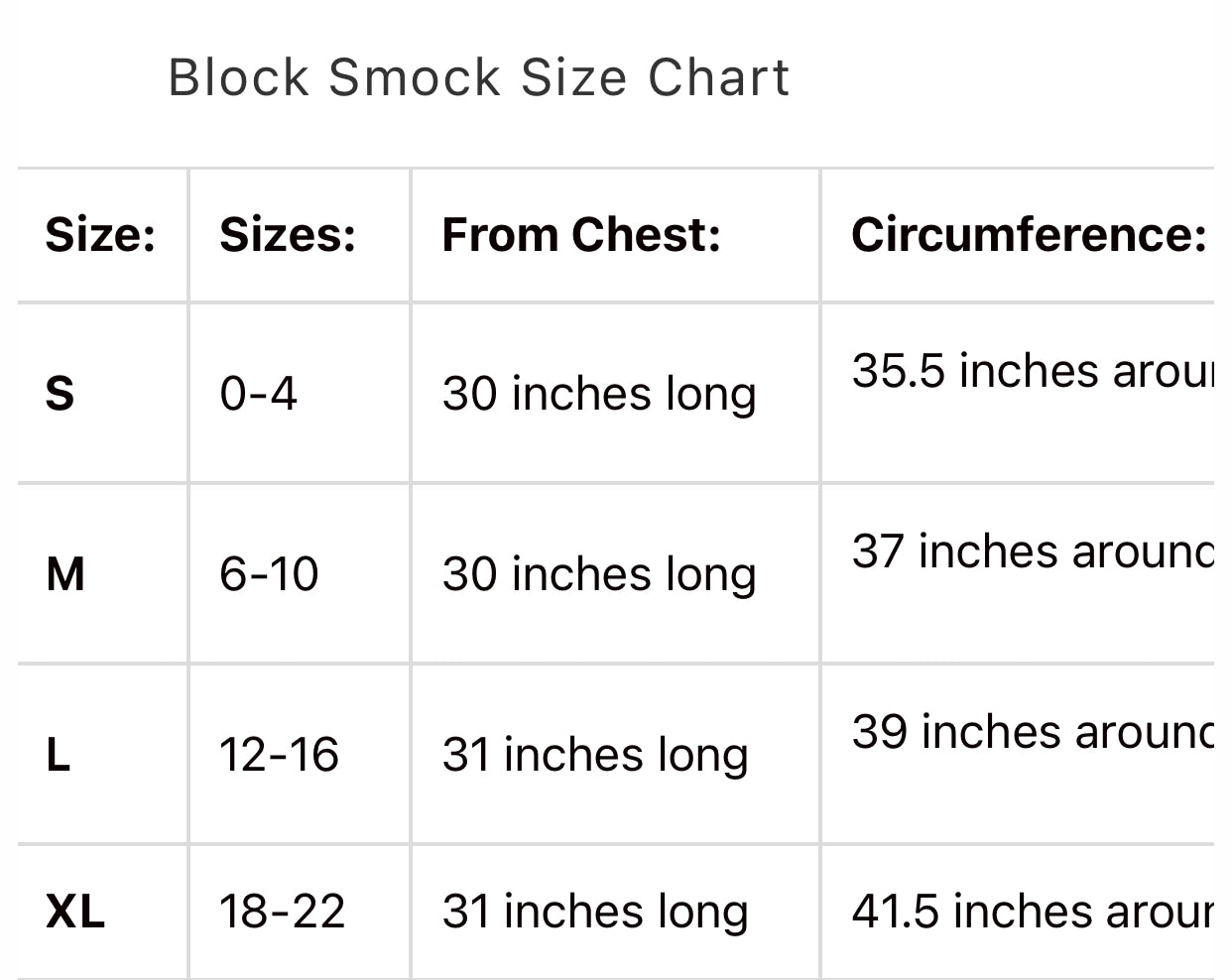The height and width of the screenshot is (980, 1232).
Task: Click the 31 inches long cell for L
Action: [595, 755]
